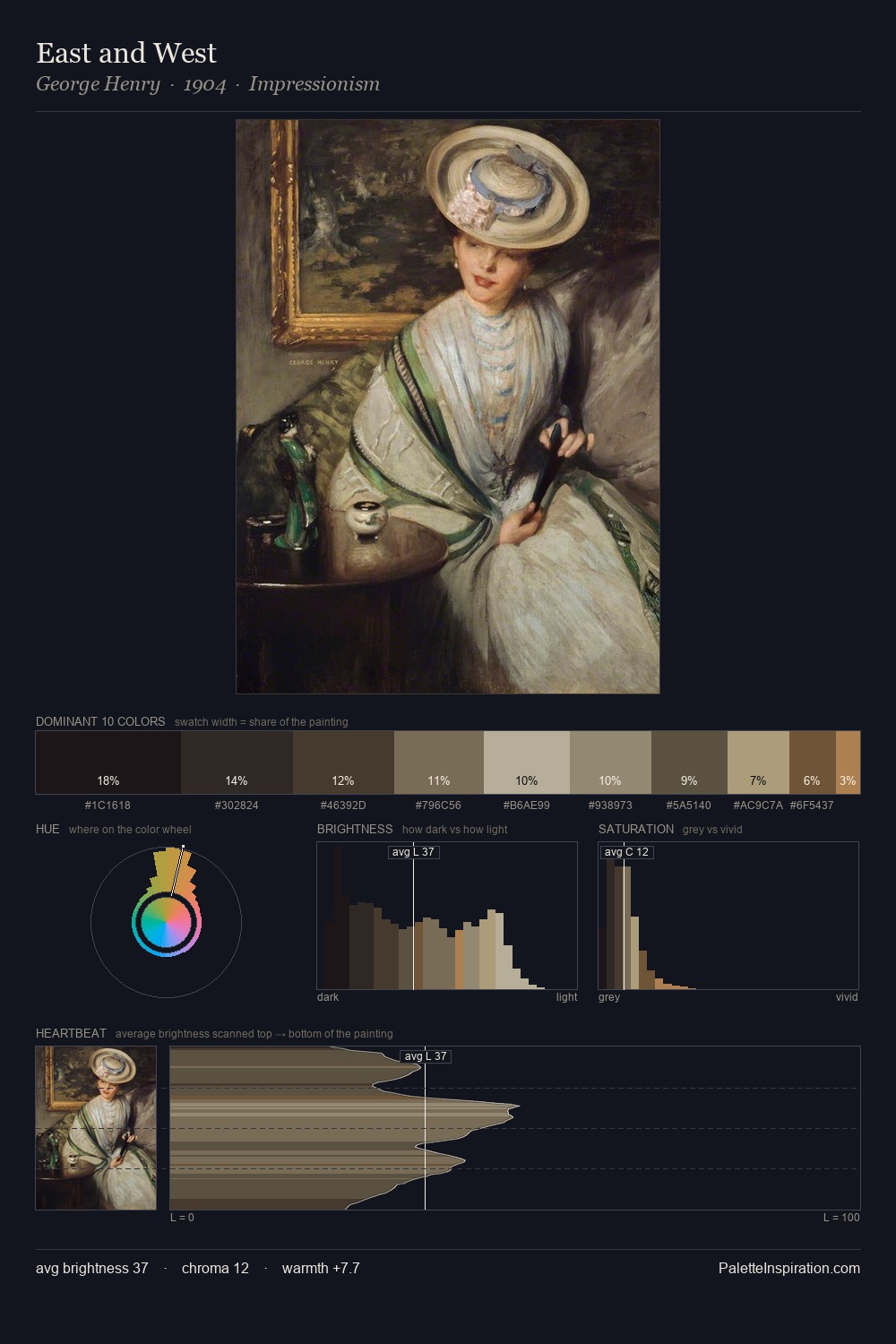The width and height of the screenshot is (896, 1344).
Task: Click the first 10% swatch #B6AE99
Action: point(527,762)
